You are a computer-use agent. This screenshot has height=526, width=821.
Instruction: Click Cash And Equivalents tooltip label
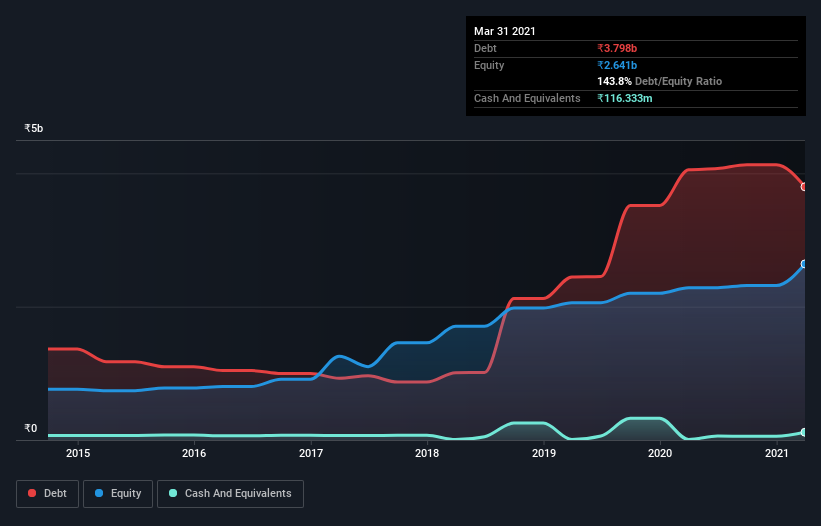(527, 98)
